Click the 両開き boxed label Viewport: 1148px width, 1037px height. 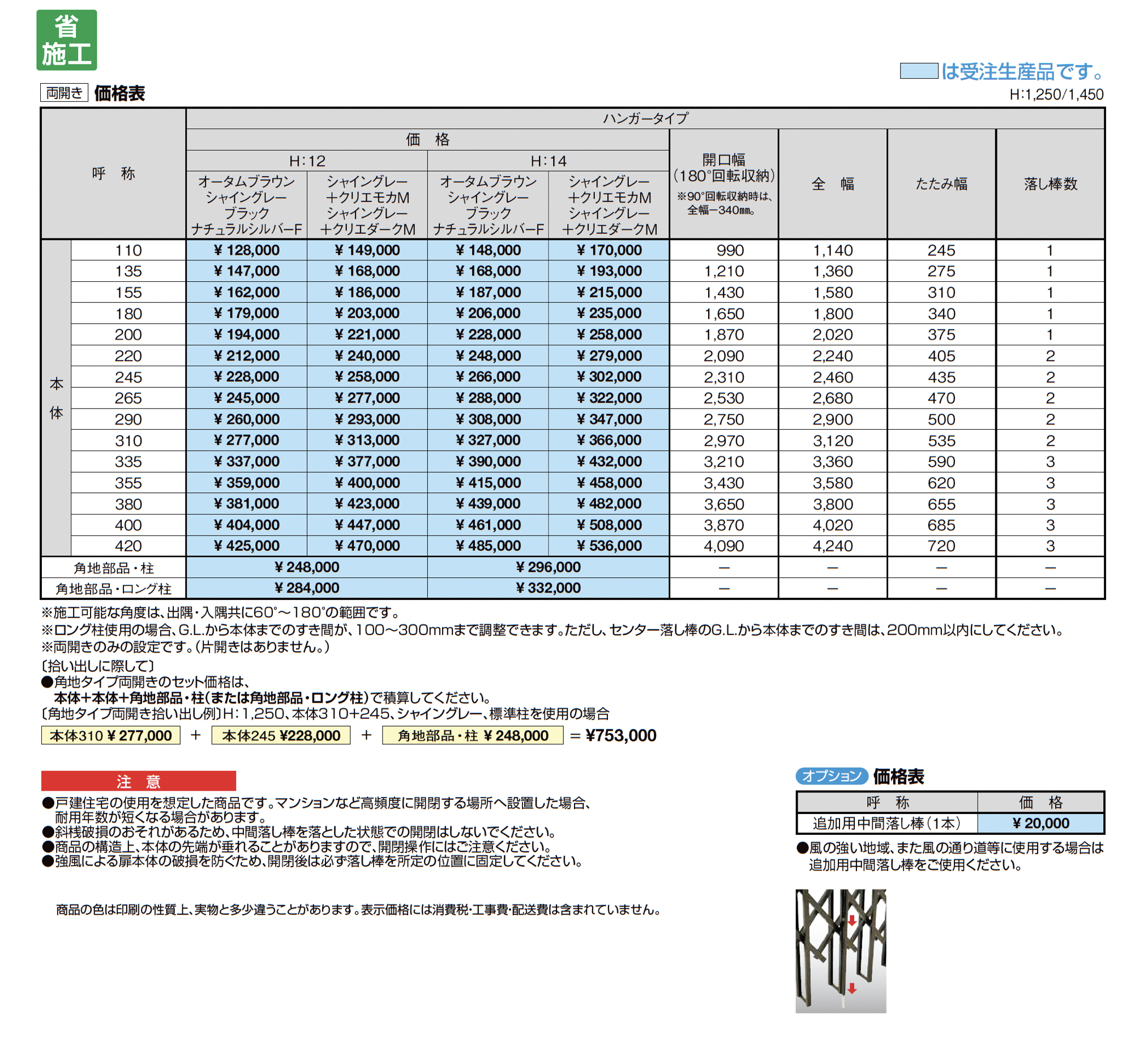click(64, 93)
